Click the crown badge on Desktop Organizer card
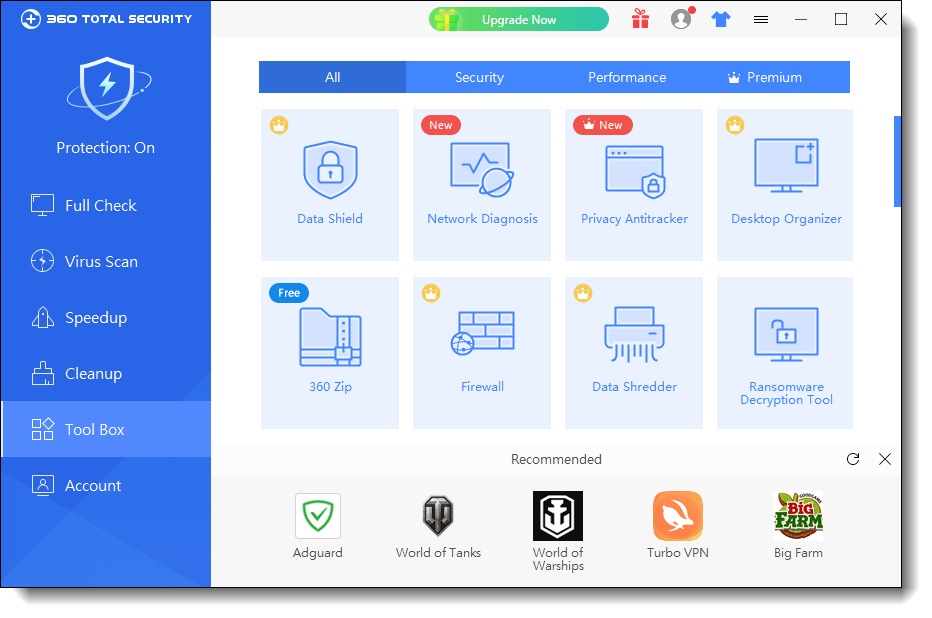The width and height of the screenshot is (932, 618). pyautogui.click(x=735, y=125)
